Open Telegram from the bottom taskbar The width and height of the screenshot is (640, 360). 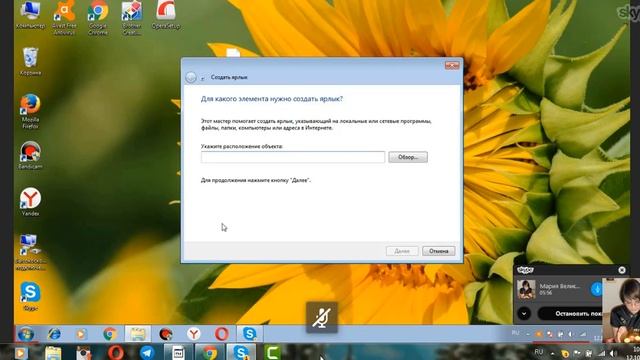(147, 352)
